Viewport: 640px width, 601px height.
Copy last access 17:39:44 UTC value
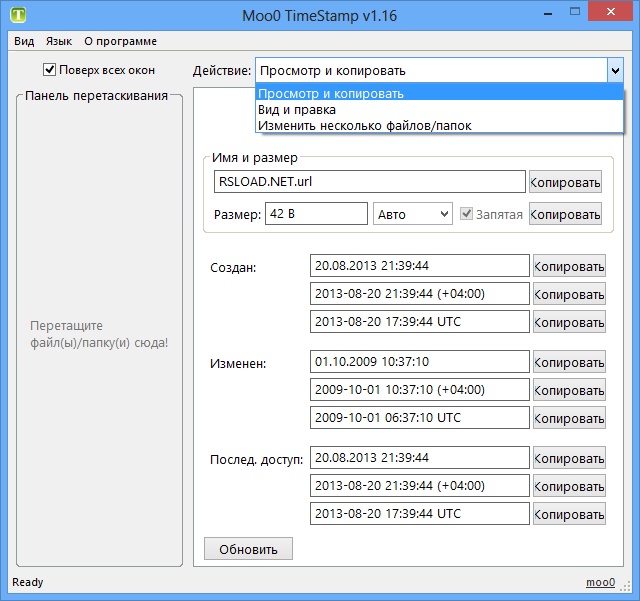coord(569,514)
